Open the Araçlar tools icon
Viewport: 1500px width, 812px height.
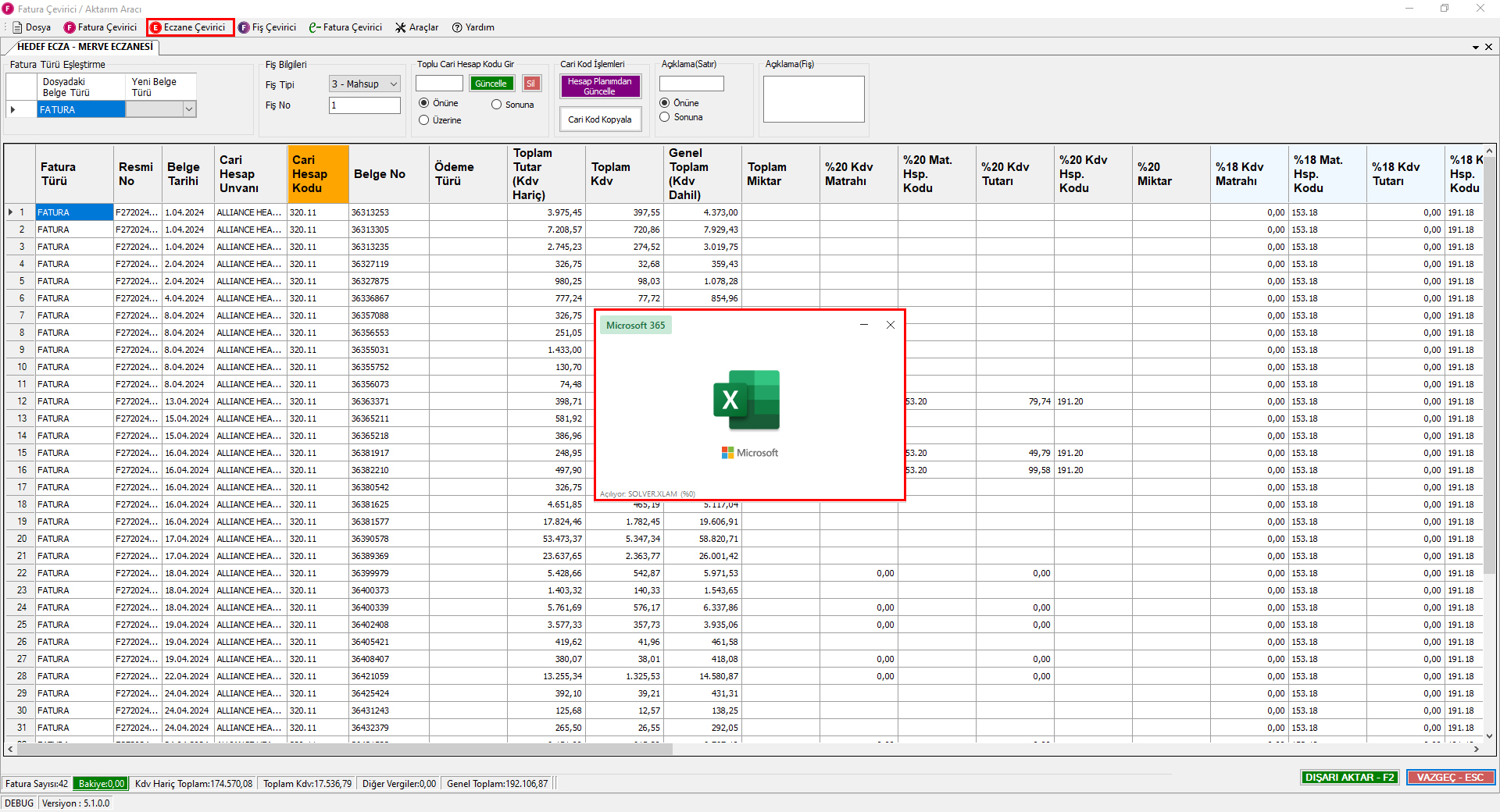pos(401,27)
